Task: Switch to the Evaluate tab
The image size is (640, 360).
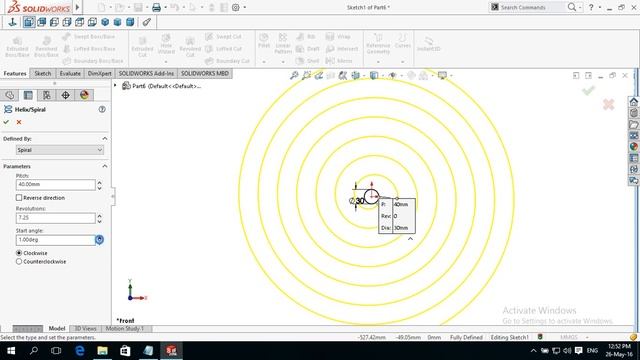Action: tap(70, 73)
